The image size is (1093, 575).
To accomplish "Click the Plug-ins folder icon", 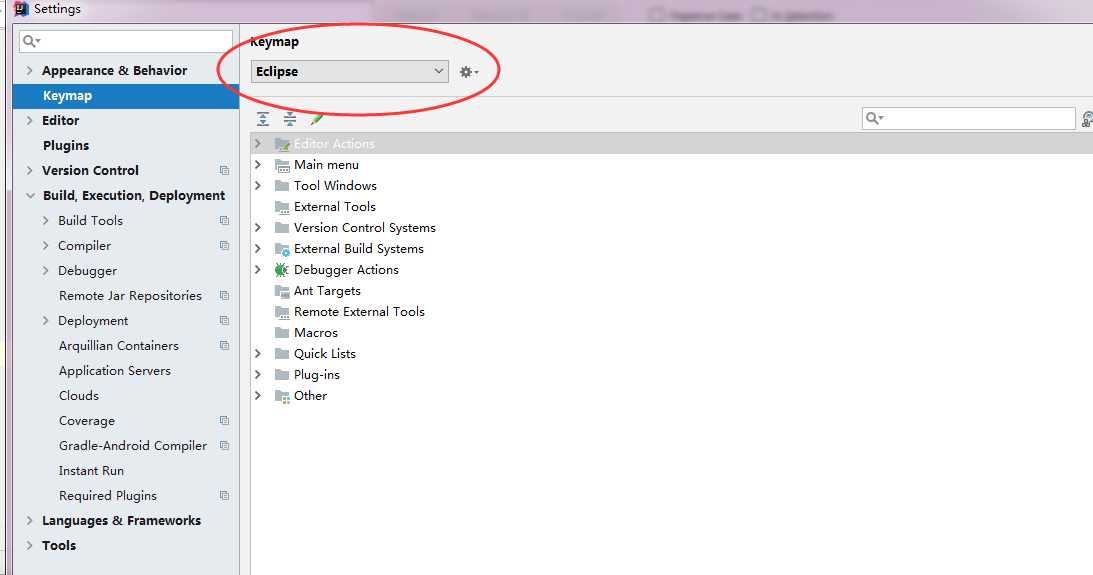I will (x=282, y=374).
